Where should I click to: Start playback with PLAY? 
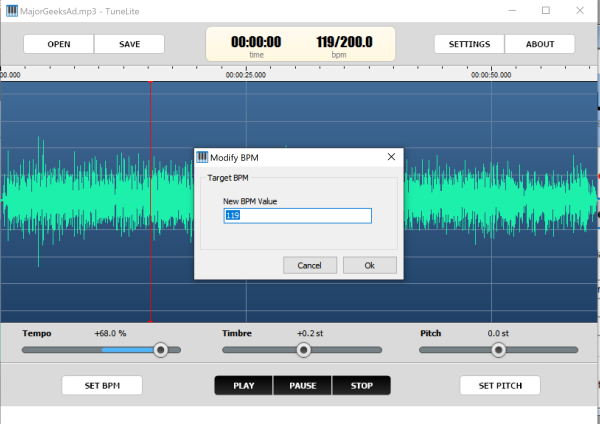click(244, 385)
